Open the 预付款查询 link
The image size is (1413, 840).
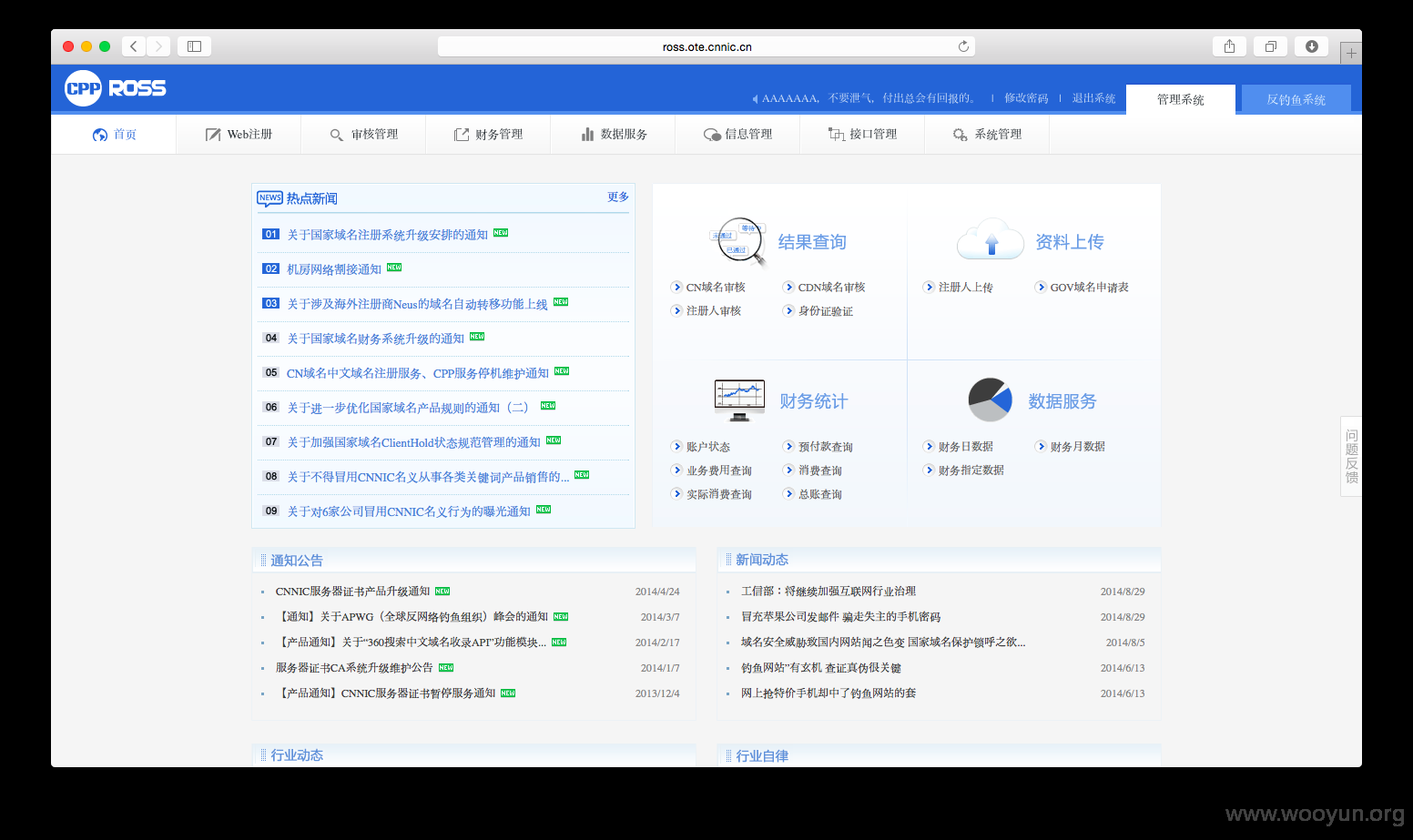[826, 447]
